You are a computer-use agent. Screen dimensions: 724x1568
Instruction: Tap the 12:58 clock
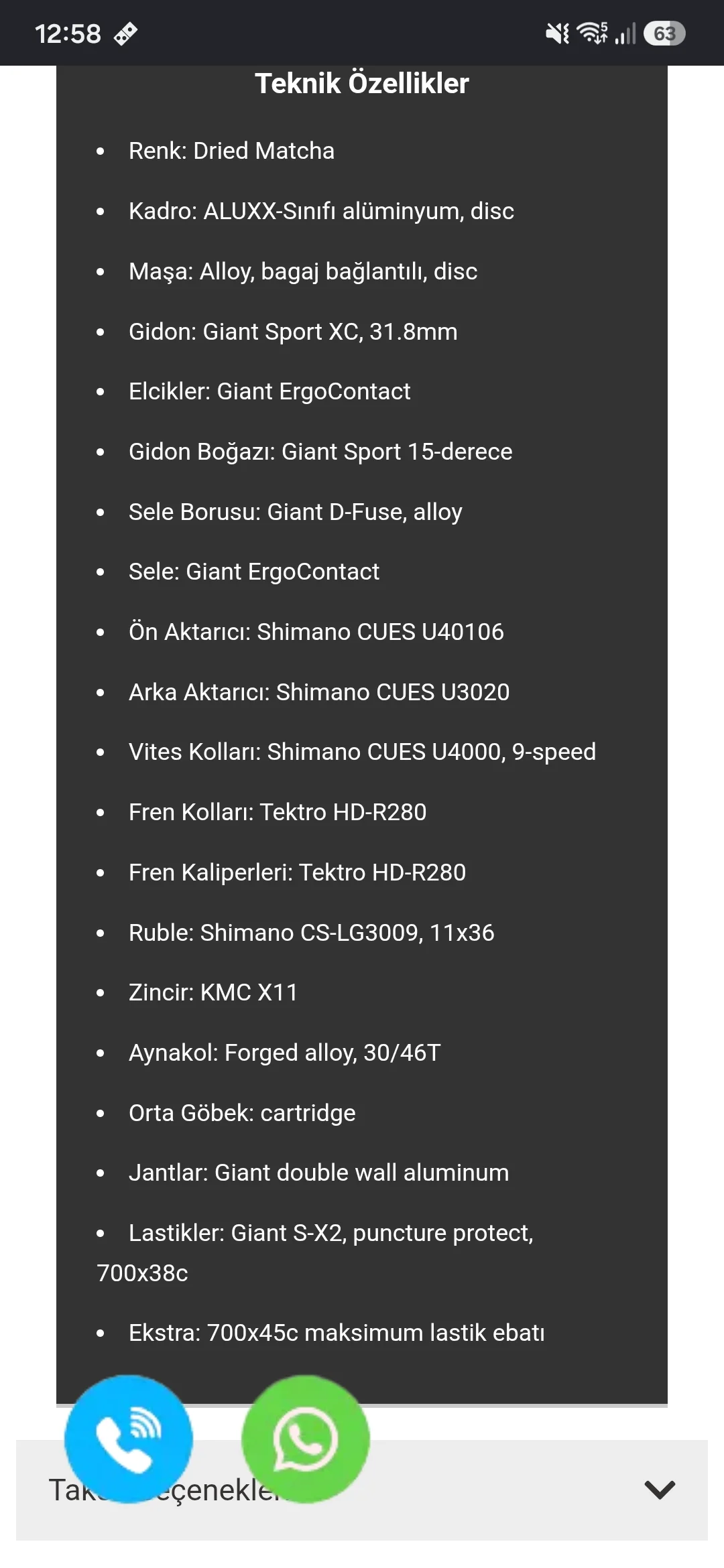[68, 34]
